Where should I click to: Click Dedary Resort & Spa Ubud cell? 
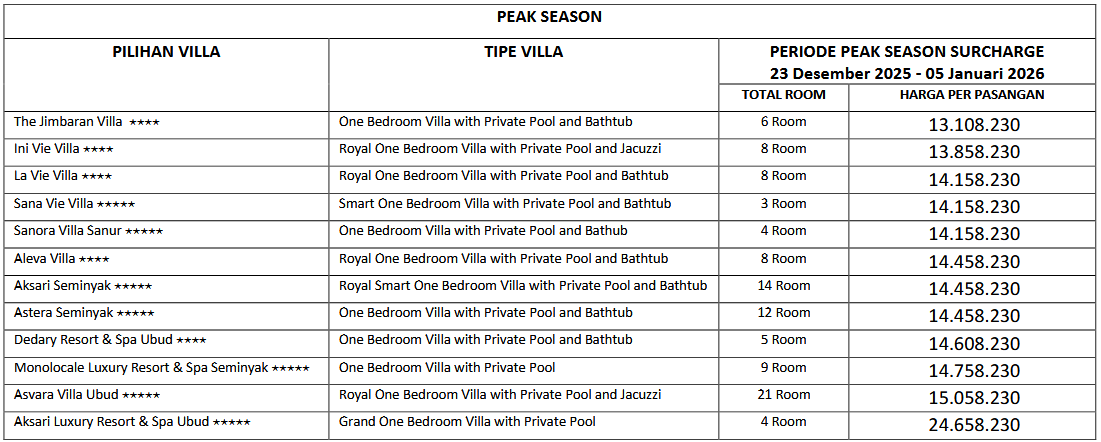coord(110,340)
